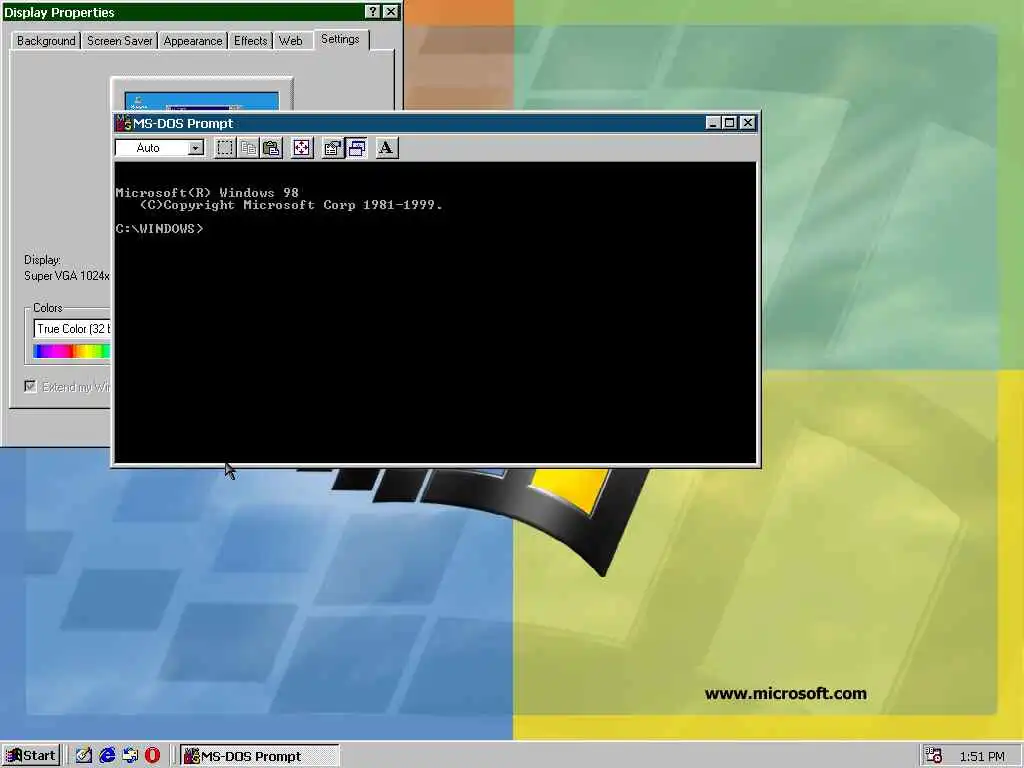Screen dimensions: 1024x768
Task: Select the Settings tab in Display Properties
Action: (x=340, y=39)
